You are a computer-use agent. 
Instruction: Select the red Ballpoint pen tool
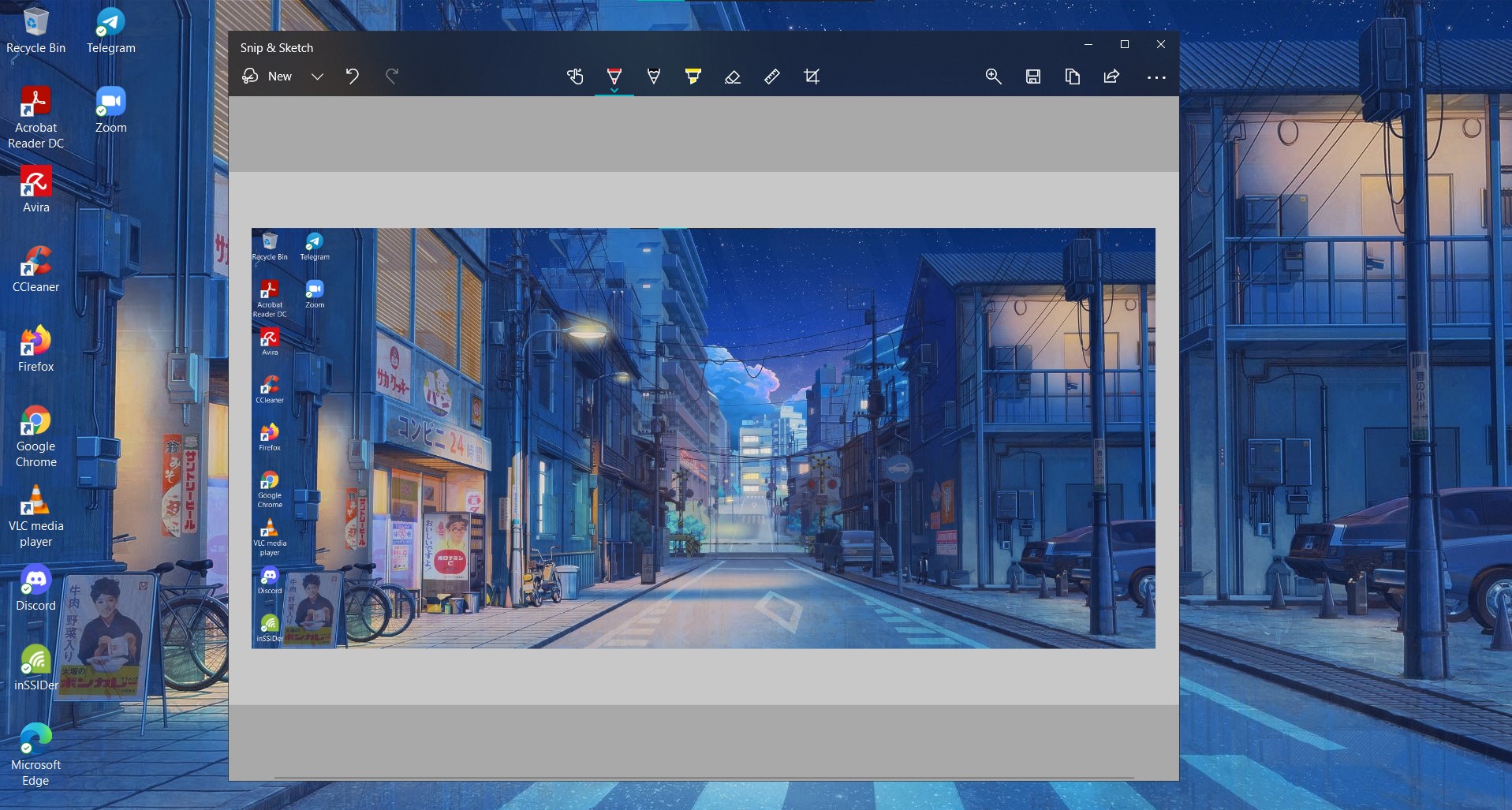pos(614,75)
